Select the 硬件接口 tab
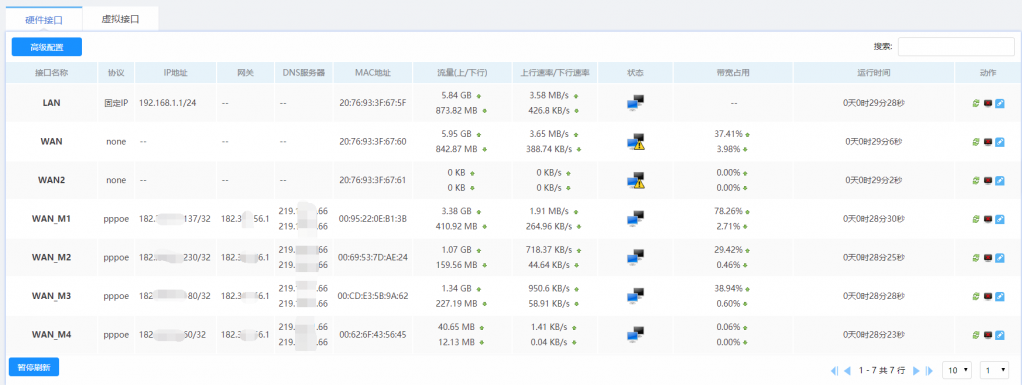This screenshot has height=385, width=1022. (x=44, y=20)
